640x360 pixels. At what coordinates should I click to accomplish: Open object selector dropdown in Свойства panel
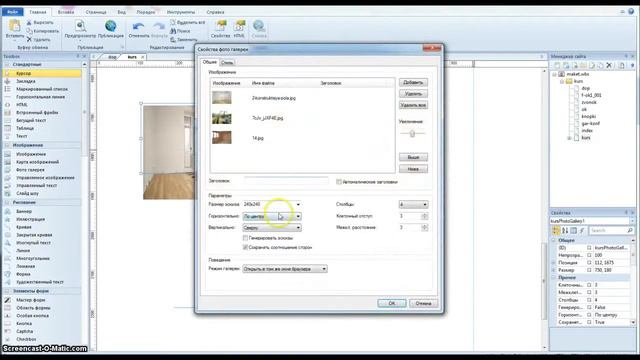pos(632,221)
